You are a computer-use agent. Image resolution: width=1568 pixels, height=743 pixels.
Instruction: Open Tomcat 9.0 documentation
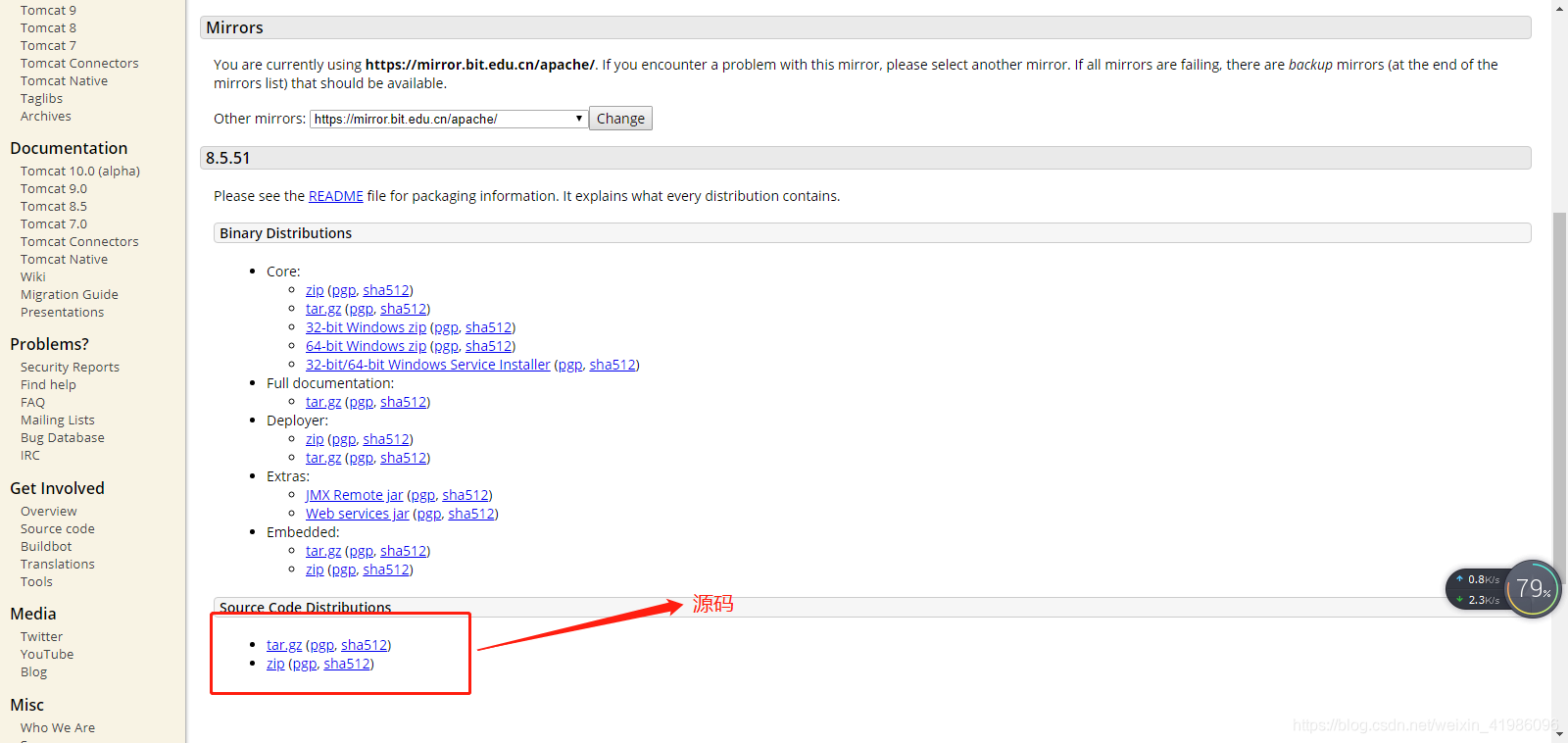[x=54, y=189]
